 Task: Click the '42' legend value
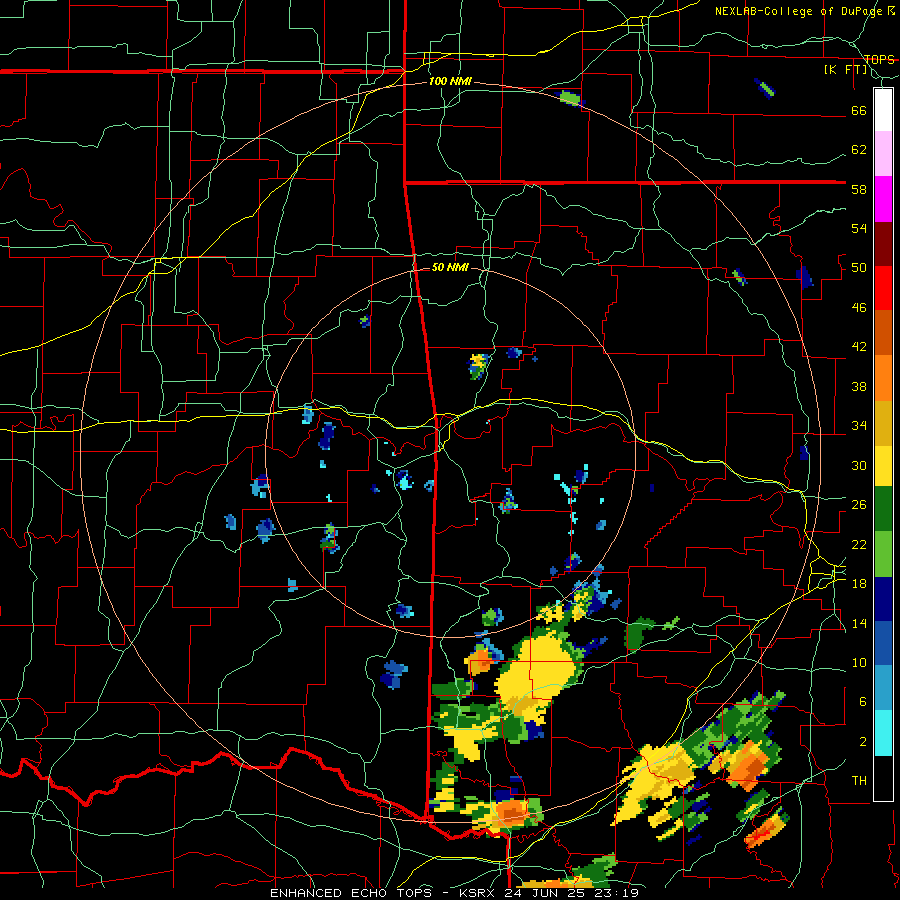click(x=859, y=347)
